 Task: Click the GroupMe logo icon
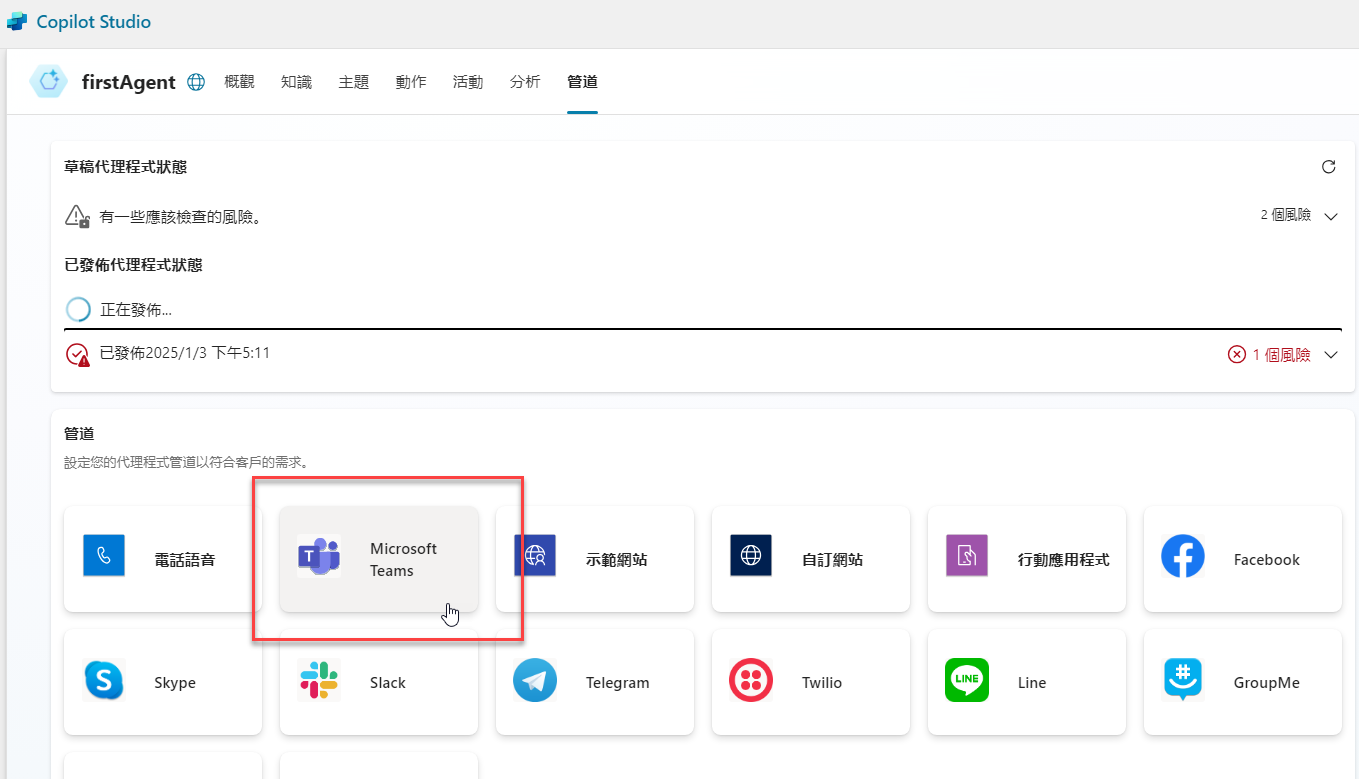tap(1183, 680)
